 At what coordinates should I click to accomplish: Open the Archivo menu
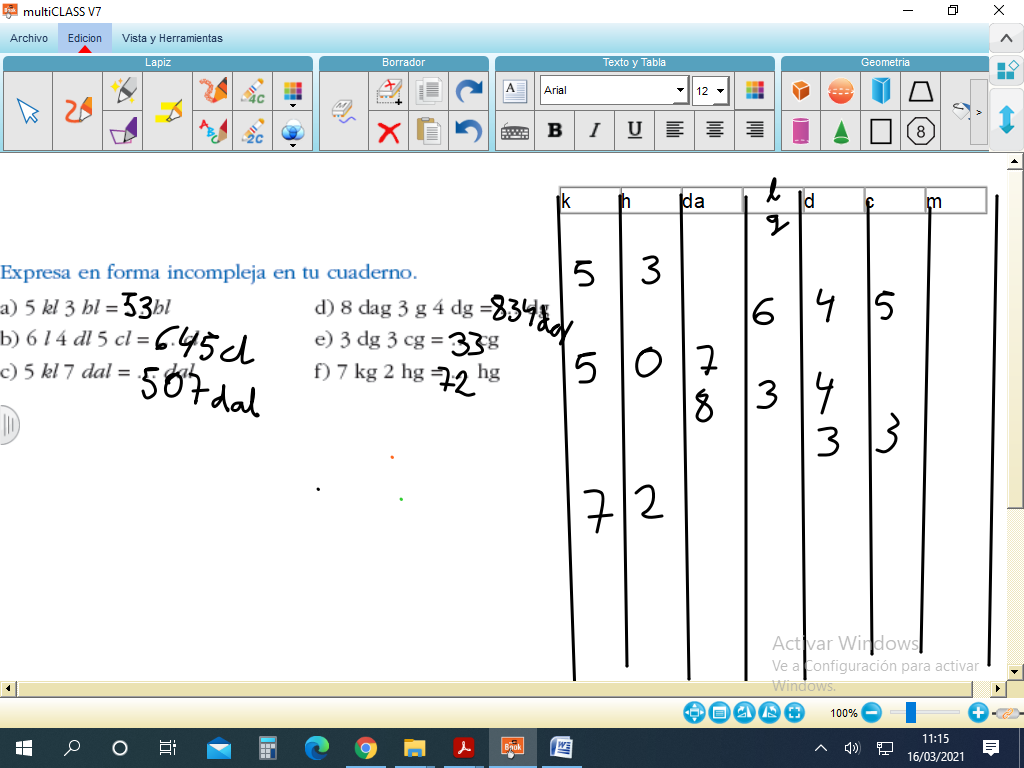[29, 38]
